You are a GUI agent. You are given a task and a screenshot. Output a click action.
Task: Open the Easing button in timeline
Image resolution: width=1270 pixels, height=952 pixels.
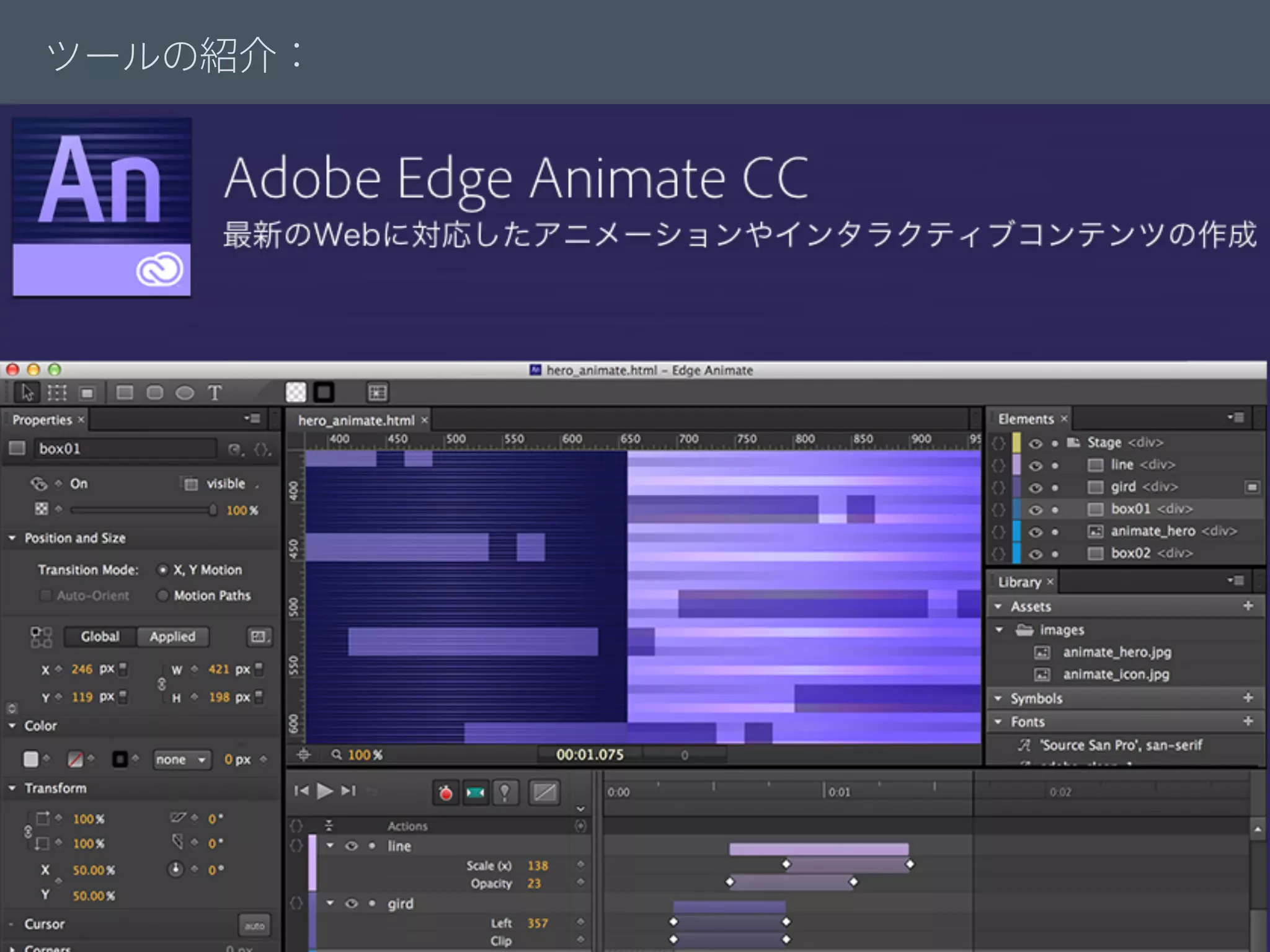(x=544, y=792)
